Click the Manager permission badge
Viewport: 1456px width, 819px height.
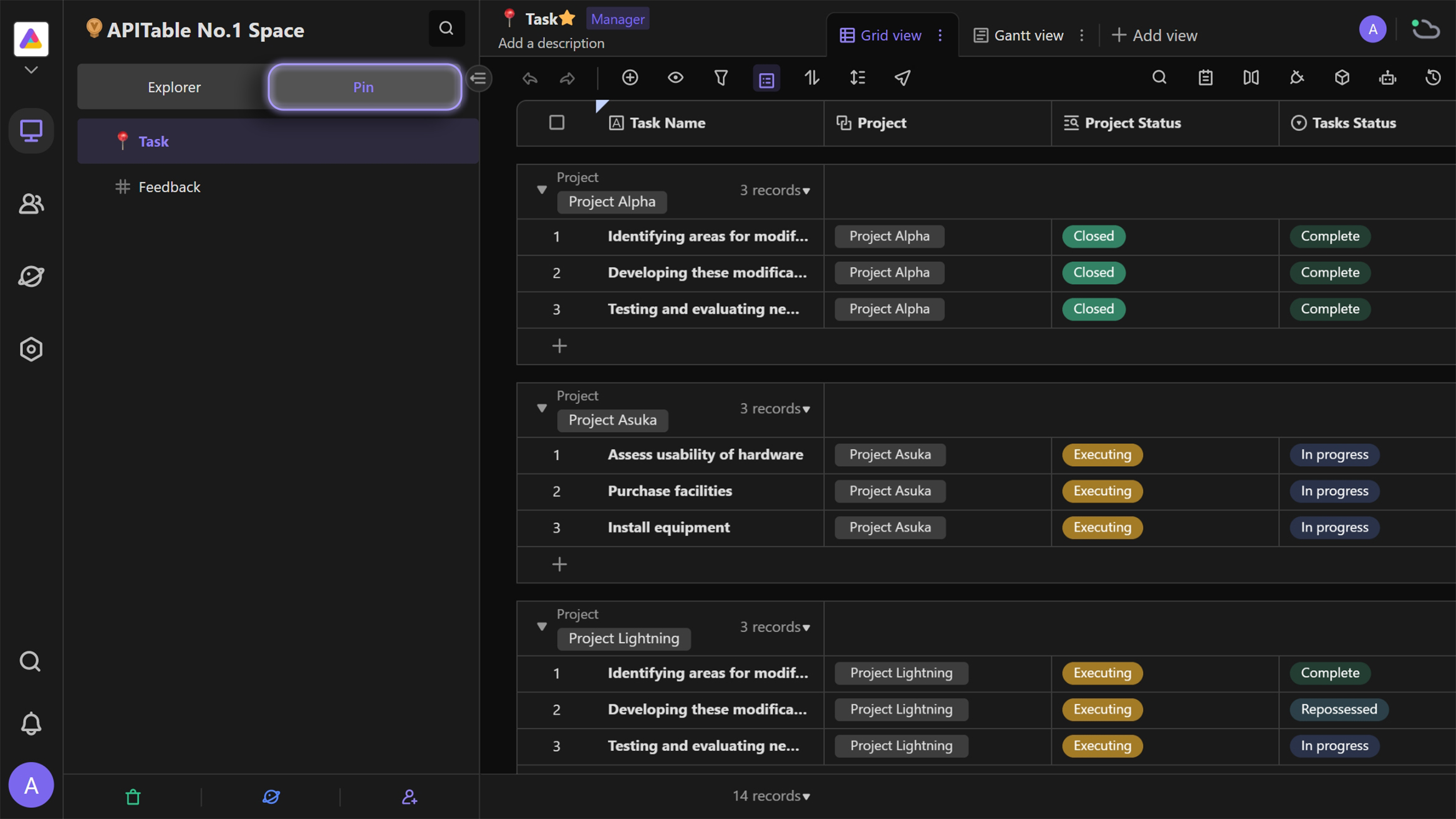tap(617, 19)
